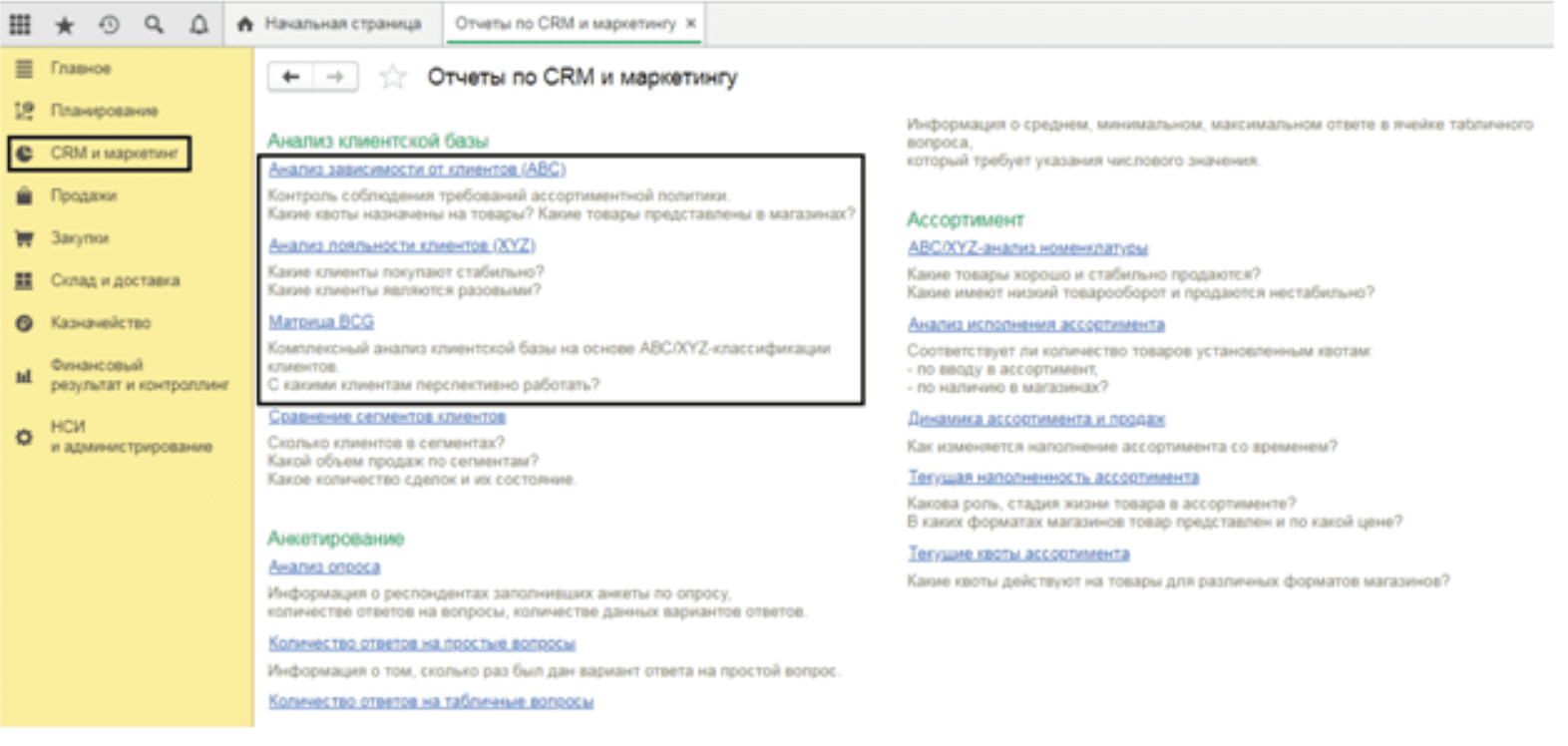Open the XYZ client loyalty analysis report

coord(402,245)
